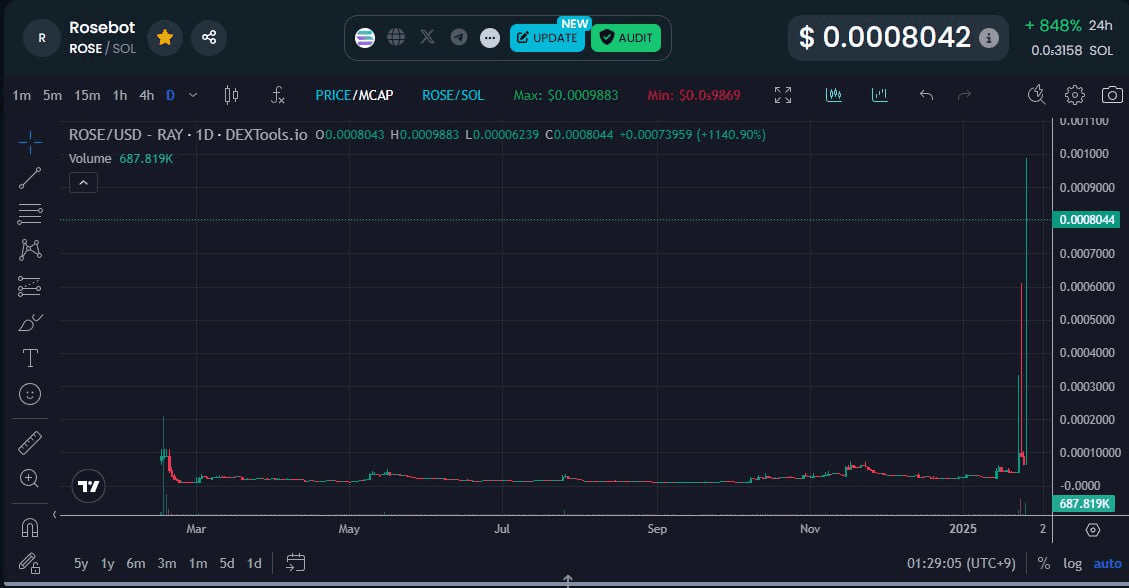Open the Solana chain icon link
The height and width of the screenshot is (588, 1129).
pos(365,37)
